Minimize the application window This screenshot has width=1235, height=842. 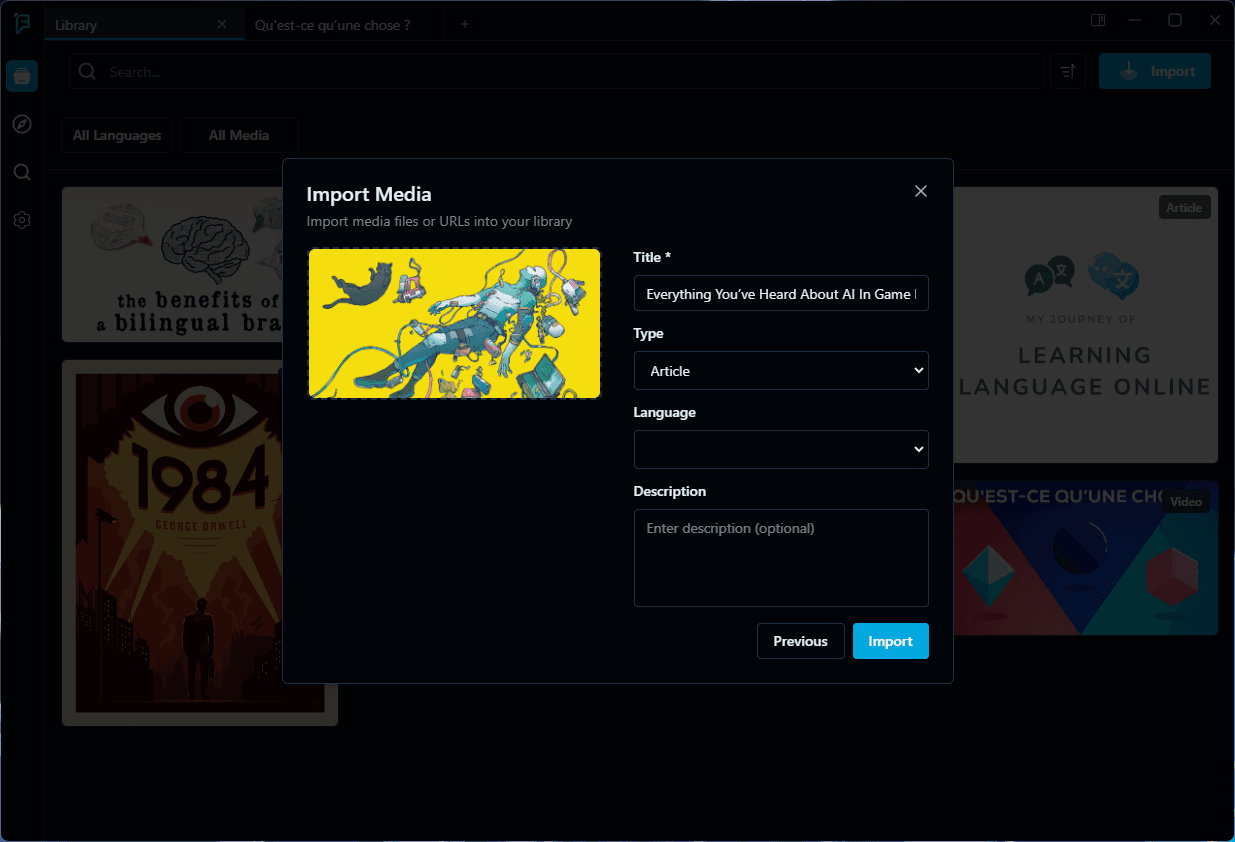[x=1135, y=20]
